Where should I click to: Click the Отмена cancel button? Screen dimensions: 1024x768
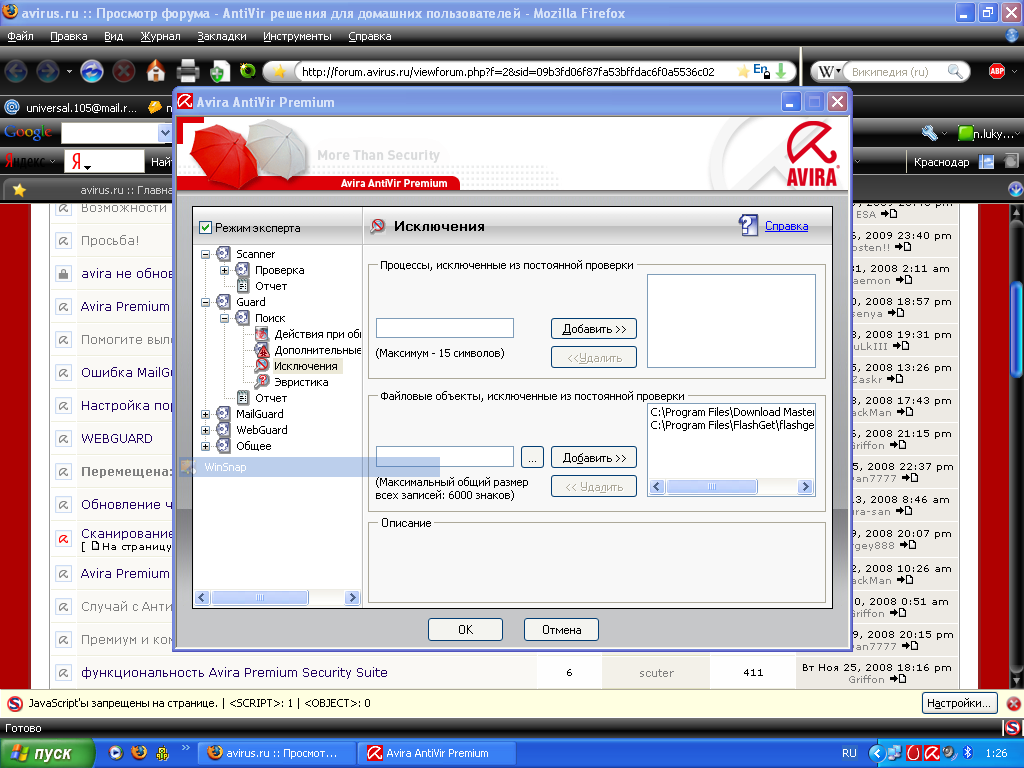tap(561, 630)
